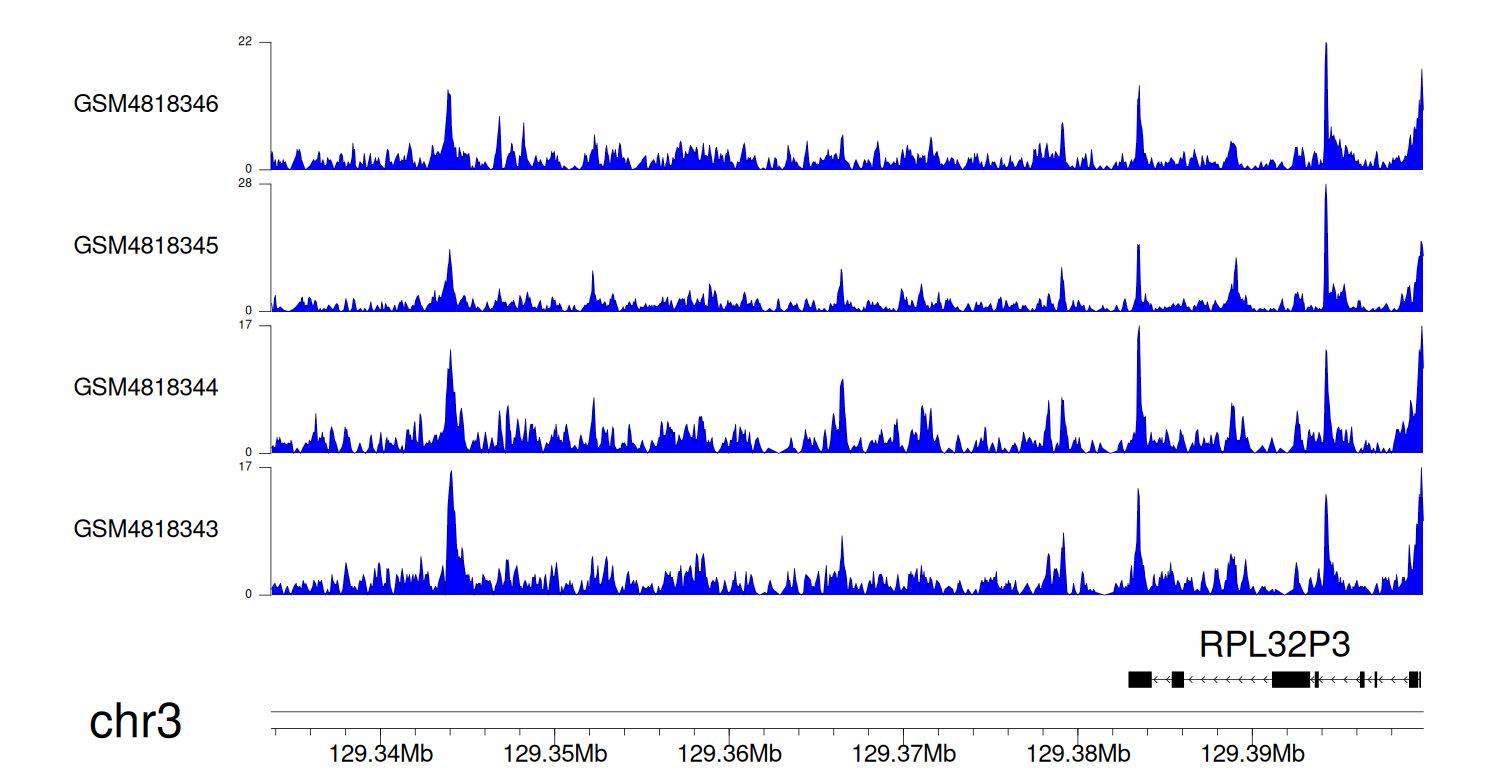Click the widest exon block of RPL32P3

tap(1290, 680)
